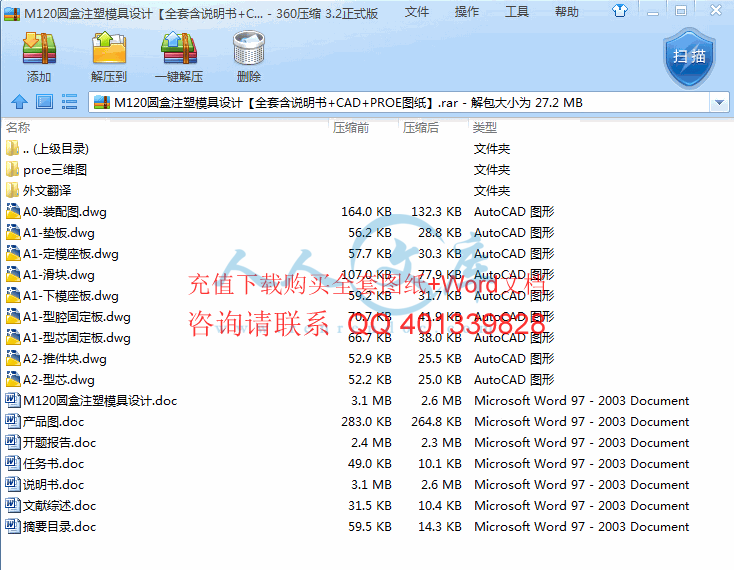Open the 操作 (Operation) menu
The image size is (734, 570).
467,12
